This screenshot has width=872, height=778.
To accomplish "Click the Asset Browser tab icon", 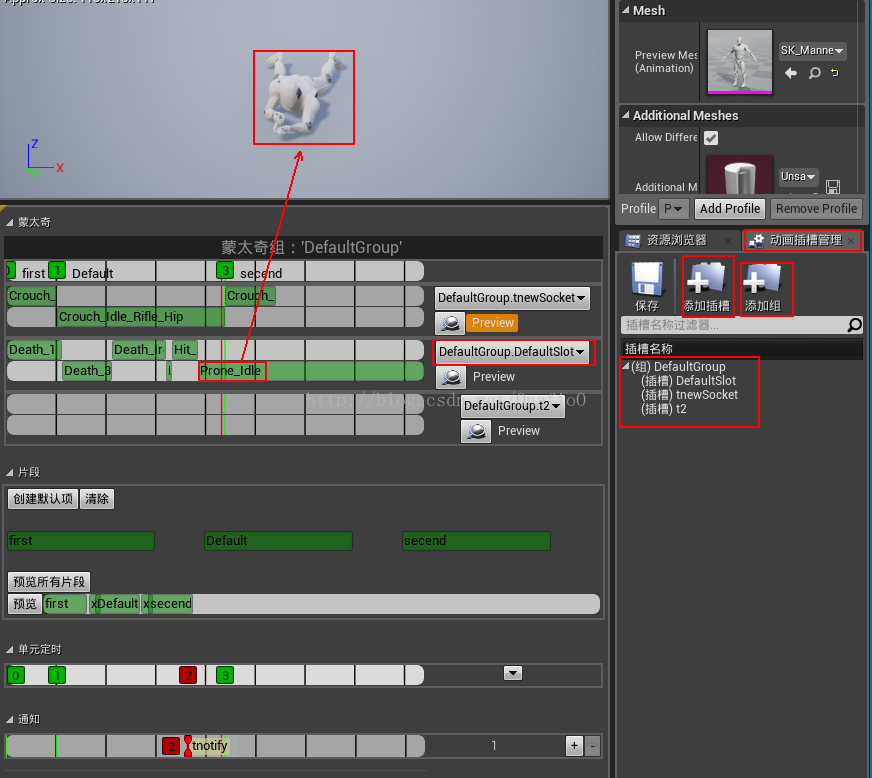I will 633,240.
